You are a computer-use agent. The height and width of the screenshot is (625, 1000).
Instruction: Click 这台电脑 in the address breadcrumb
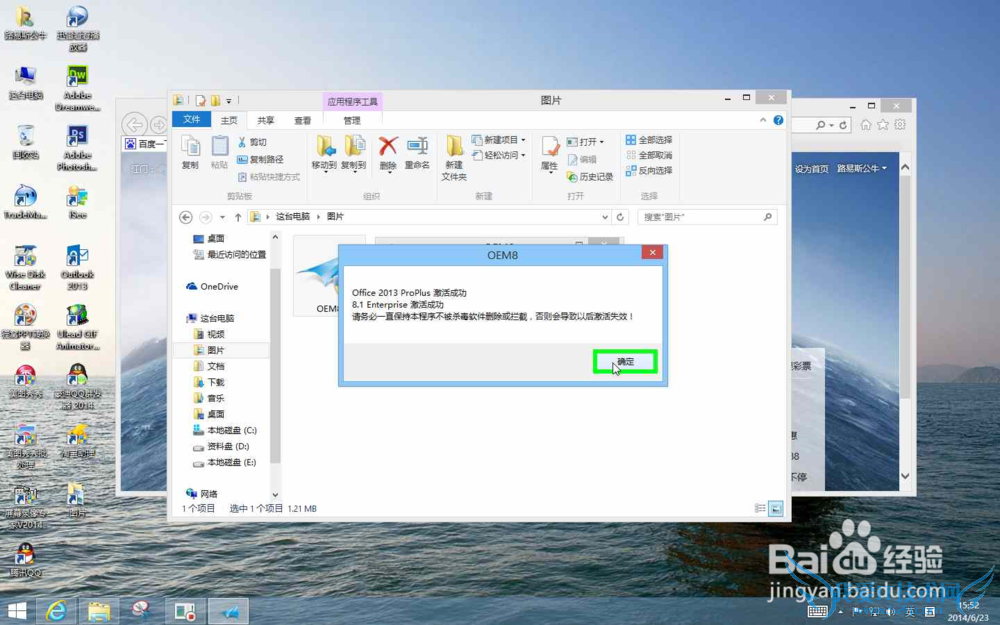(293, 217)
